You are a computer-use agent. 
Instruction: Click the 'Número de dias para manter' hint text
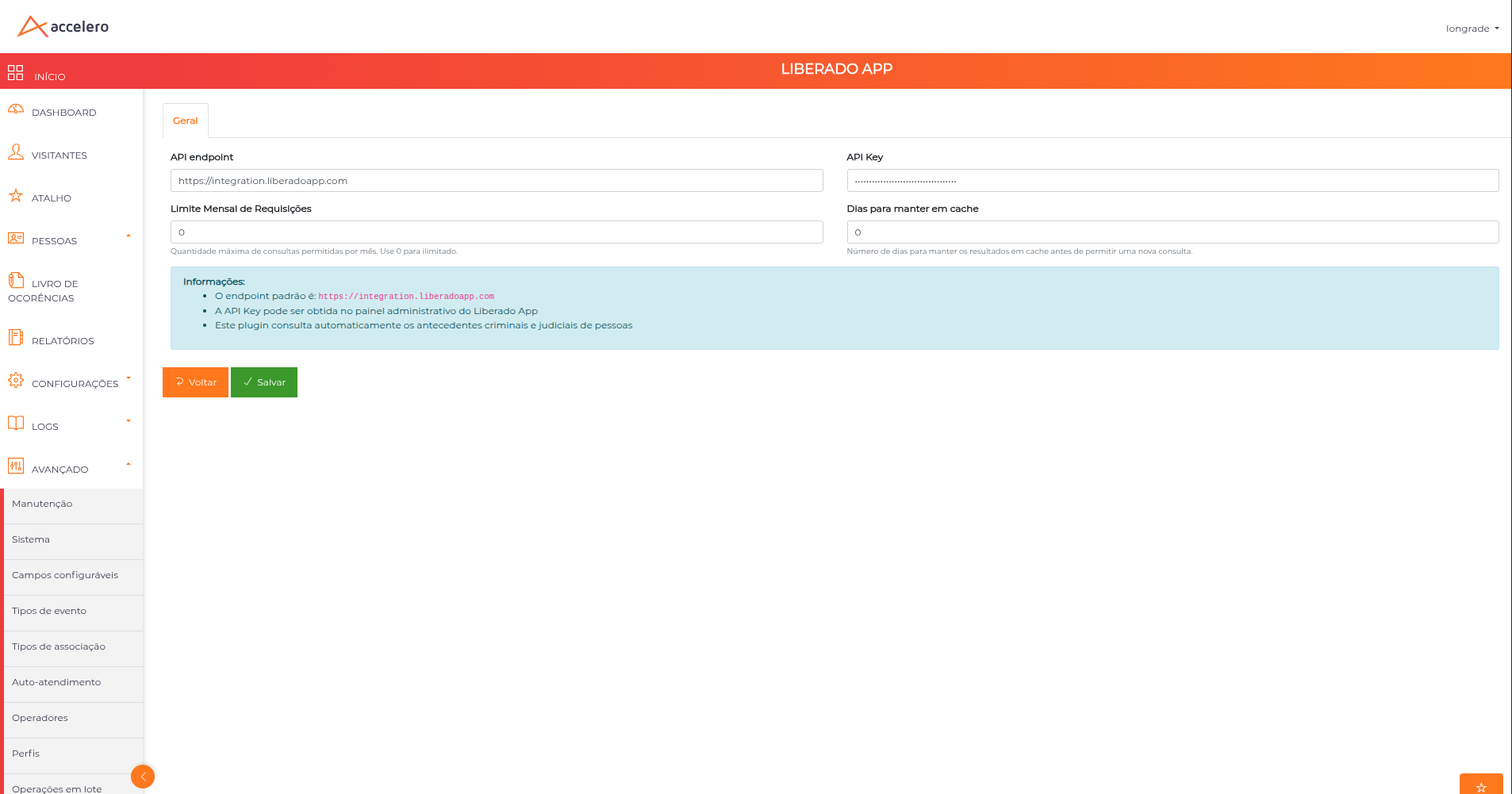pyautogui.click(x=1019, y=251)
